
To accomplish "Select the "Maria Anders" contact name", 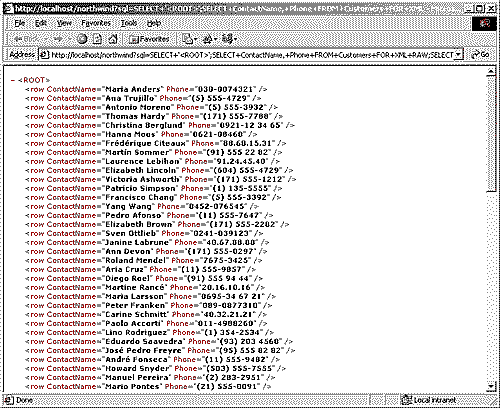I will click(x=133, y=89).
